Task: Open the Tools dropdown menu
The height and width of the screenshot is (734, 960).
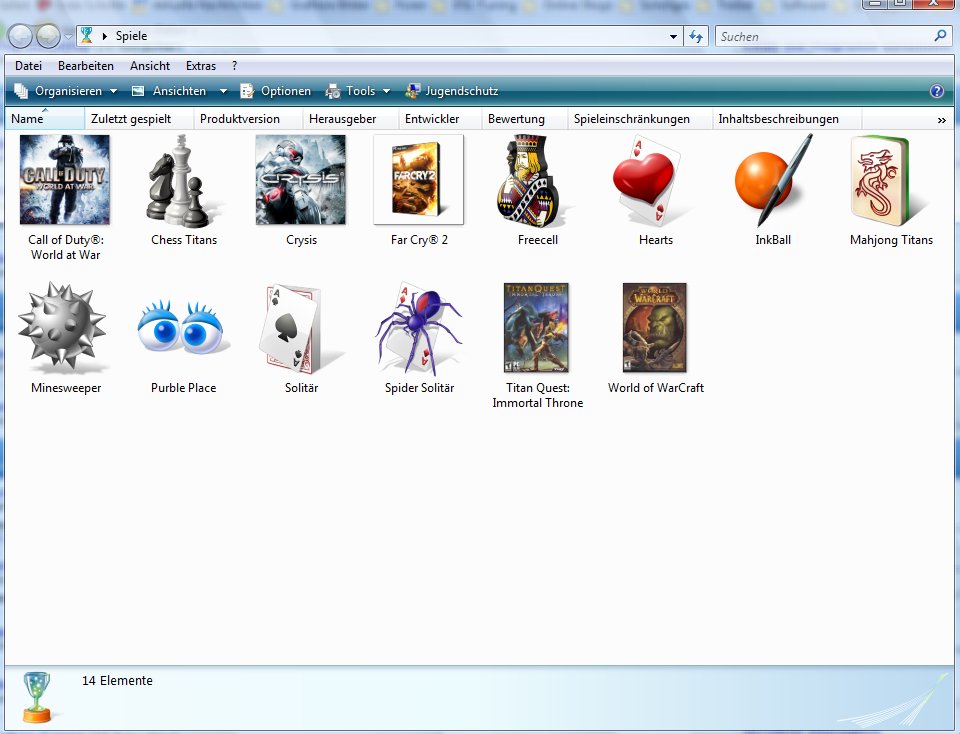Action: 358,91
